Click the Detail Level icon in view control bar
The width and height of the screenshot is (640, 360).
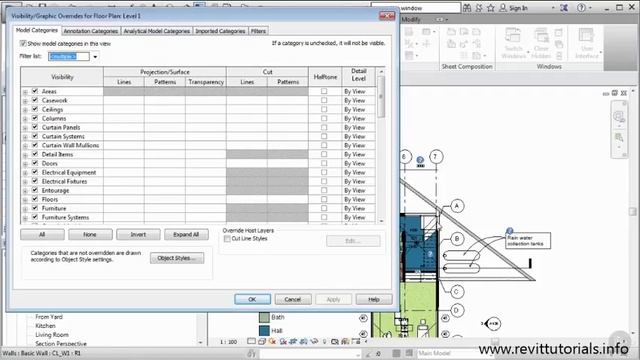pos(251,342)
